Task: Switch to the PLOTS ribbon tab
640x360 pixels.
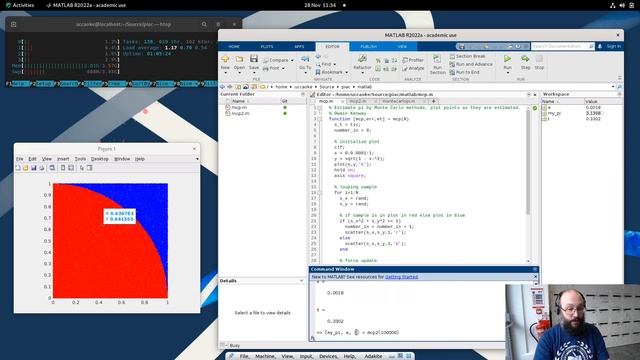Action: [x=267, y=47]
